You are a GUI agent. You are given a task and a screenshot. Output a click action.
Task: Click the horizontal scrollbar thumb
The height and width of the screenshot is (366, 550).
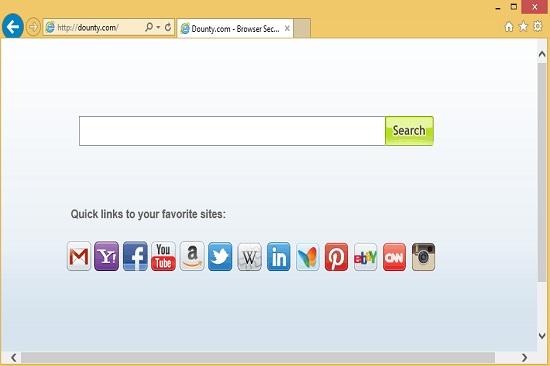[258, 358]
